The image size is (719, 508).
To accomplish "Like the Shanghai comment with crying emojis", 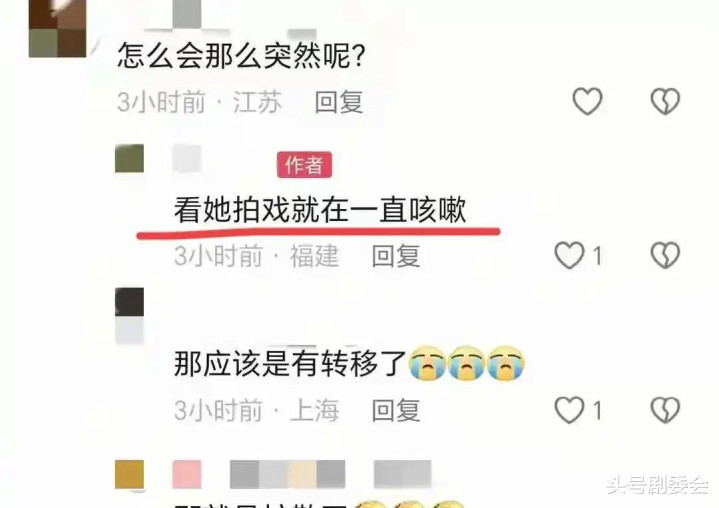I will coord(570,409).
